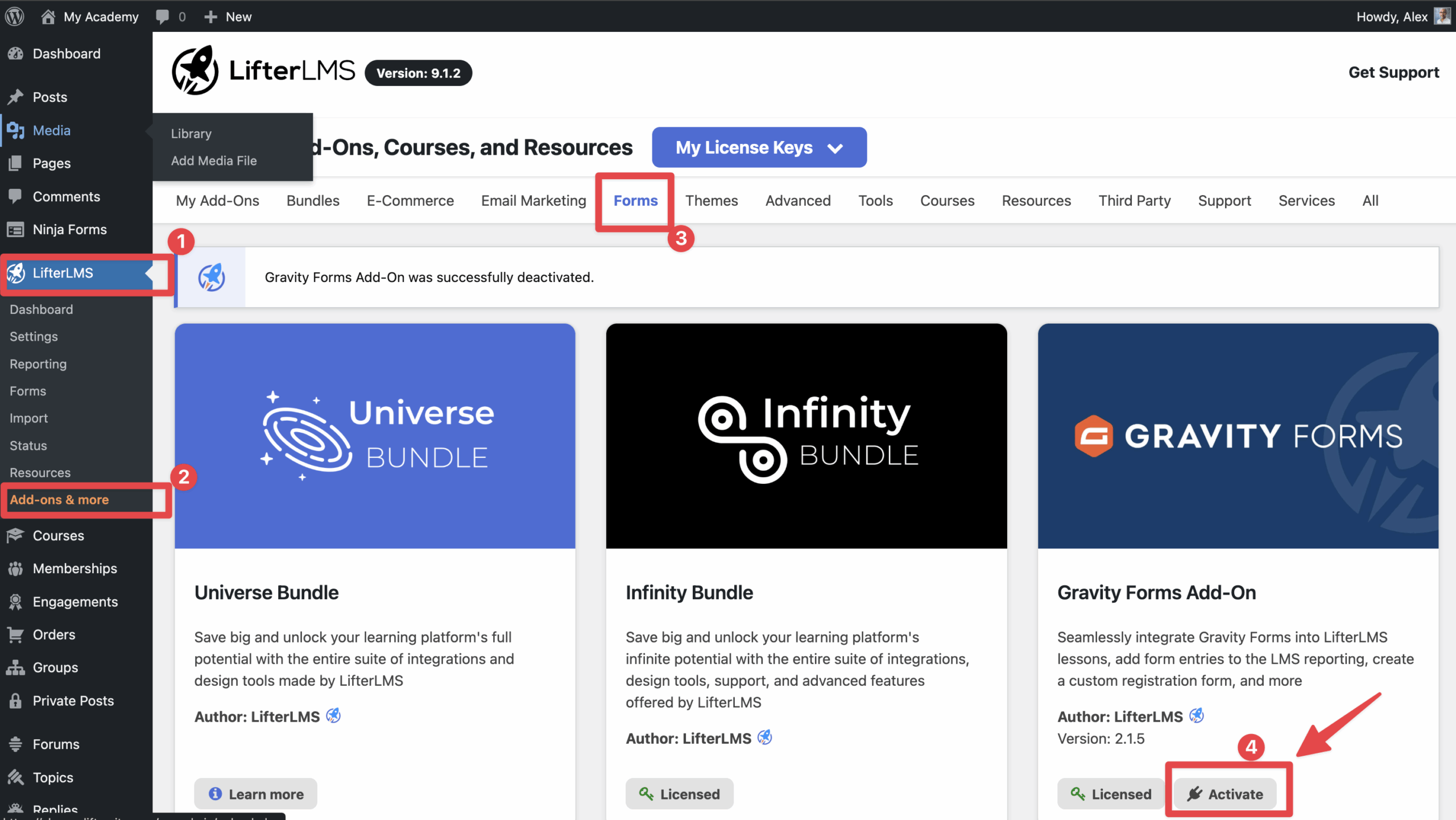Select Add Media File from the Media menu
Viewport: 1456px width, 820px height.
pos(214,160)
